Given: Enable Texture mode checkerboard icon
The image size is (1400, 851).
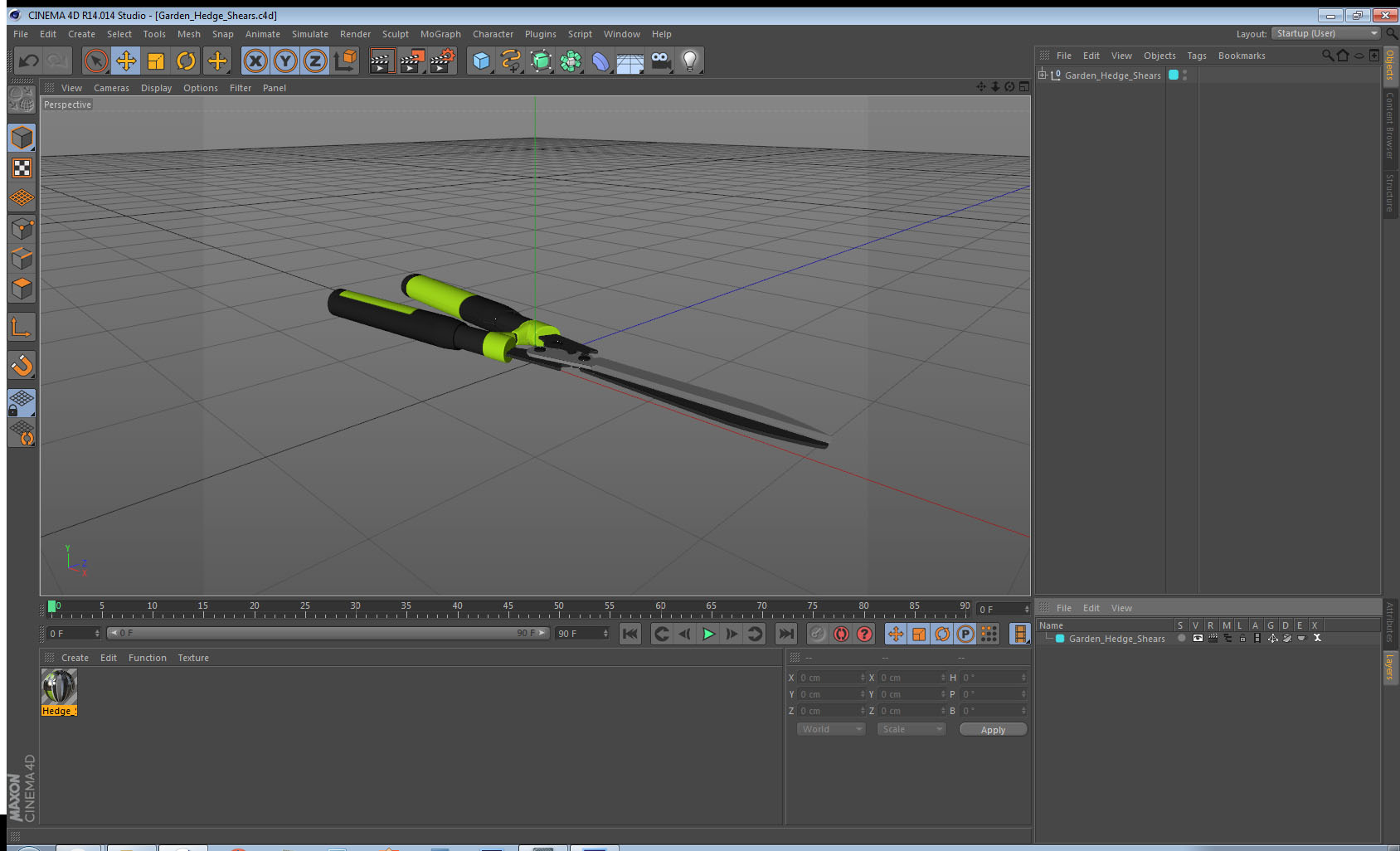Looking at the screenshot, I should tap(22, 168).
